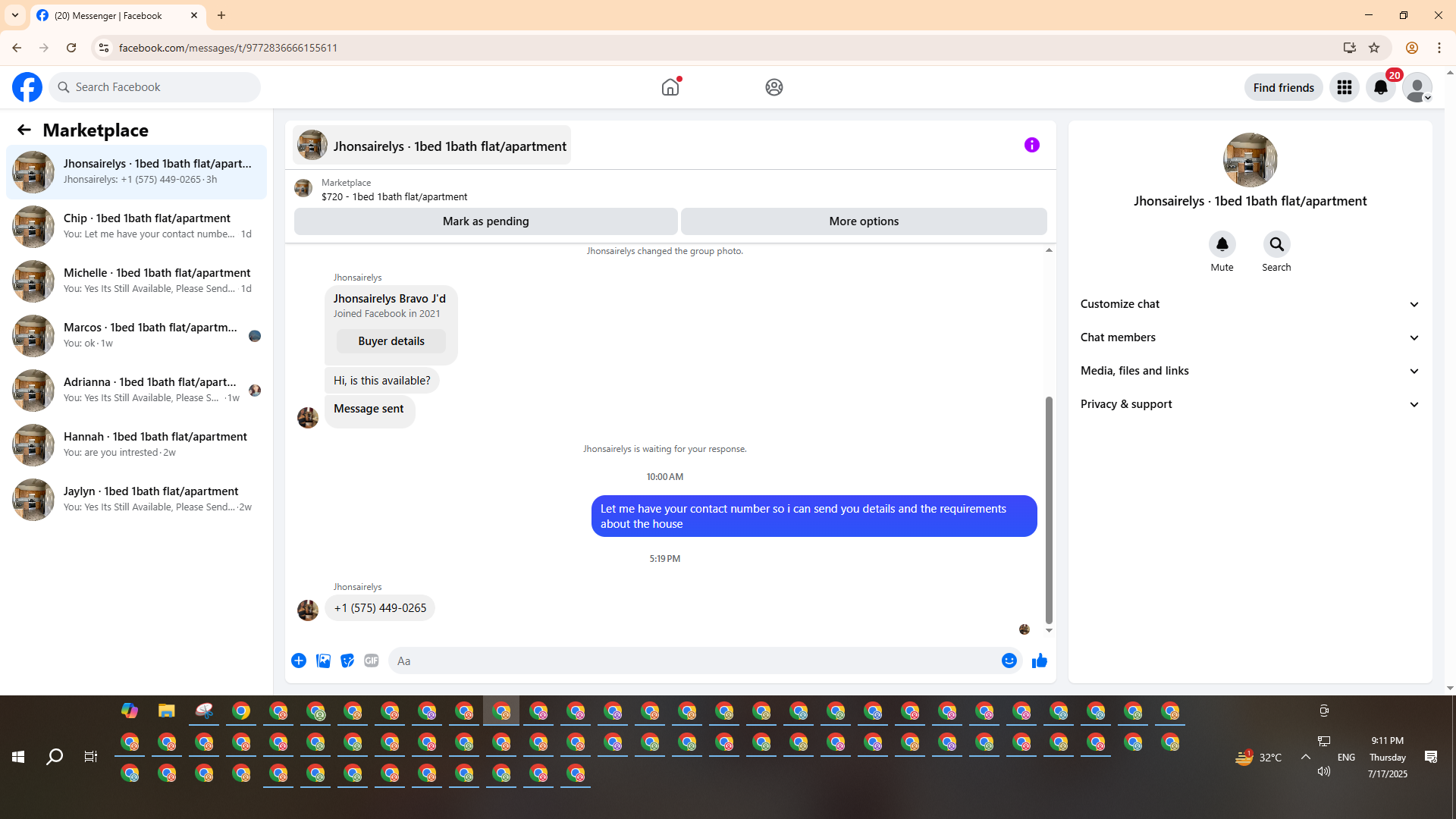1456x819 pixels.
Task: Open the group photo in right panel
Action: 1250,160
